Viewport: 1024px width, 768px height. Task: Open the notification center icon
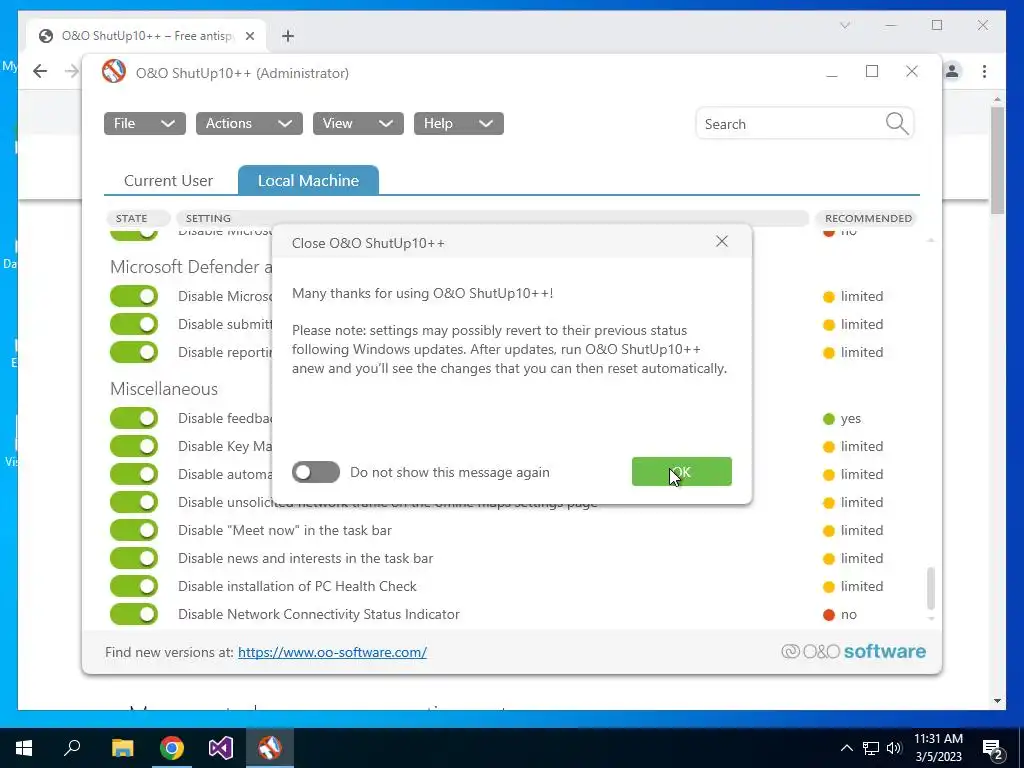[x=993, y=749]
